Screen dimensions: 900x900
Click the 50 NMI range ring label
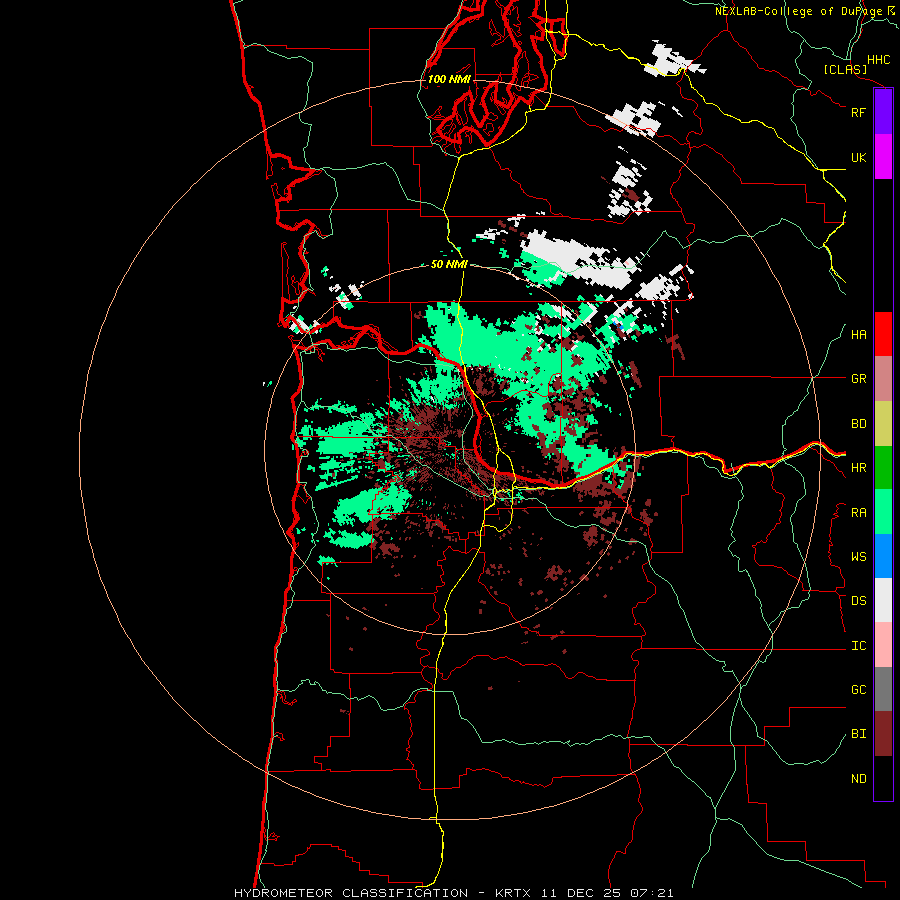tap(449, 264)
